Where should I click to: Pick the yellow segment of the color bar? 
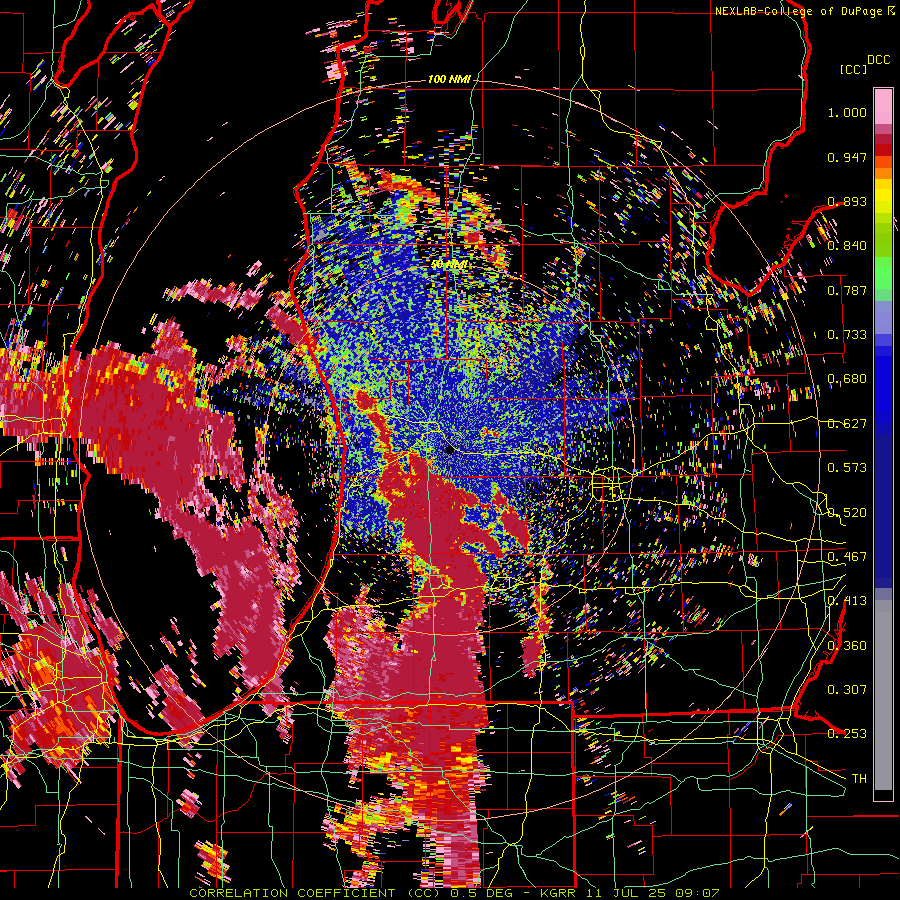click(x=883, y=197)
